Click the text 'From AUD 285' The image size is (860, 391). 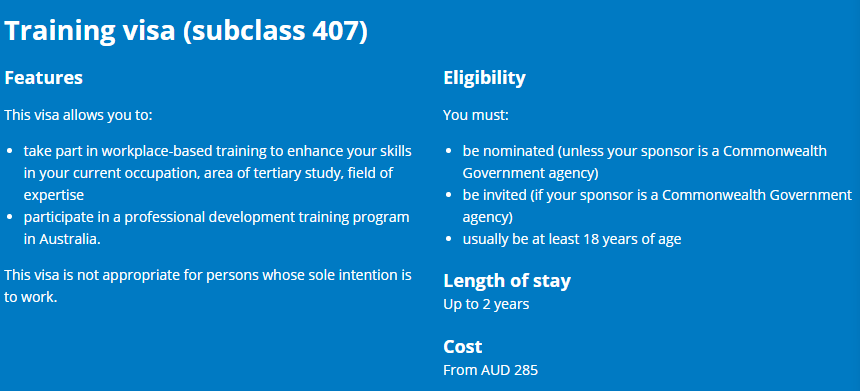pos(490,370)
